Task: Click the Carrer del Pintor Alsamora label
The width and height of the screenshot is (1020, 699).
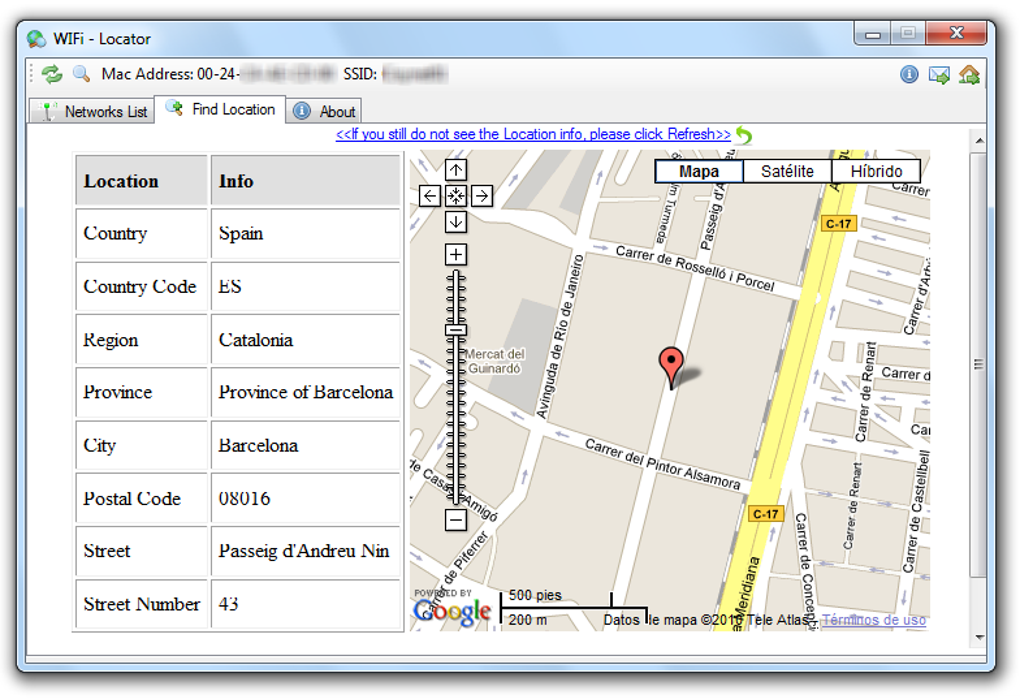Action: 662,464
